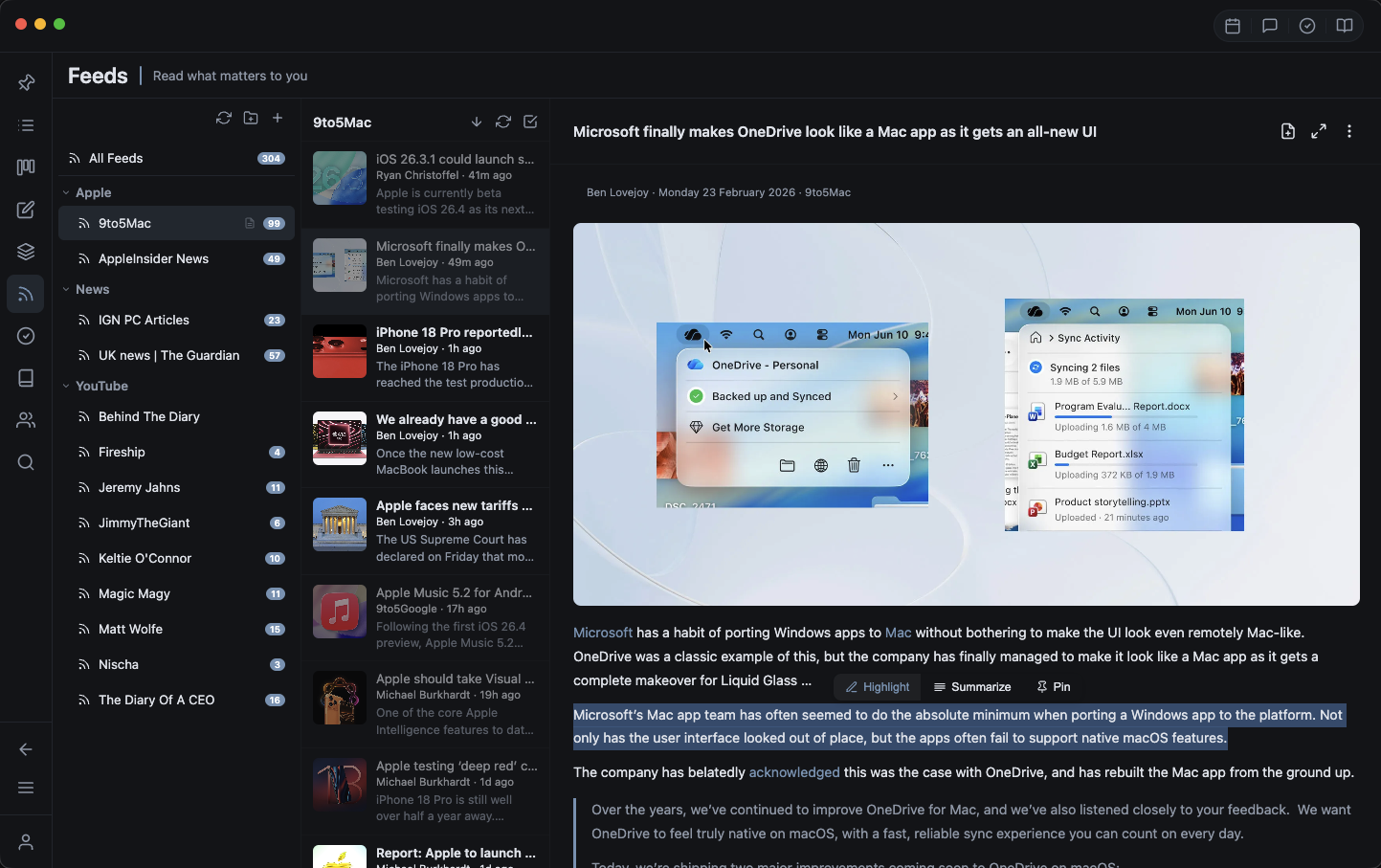Click the acknowledged hyperlink in article
The image size is (1381, 868).
pyautogui.click(x=794, y=772)
